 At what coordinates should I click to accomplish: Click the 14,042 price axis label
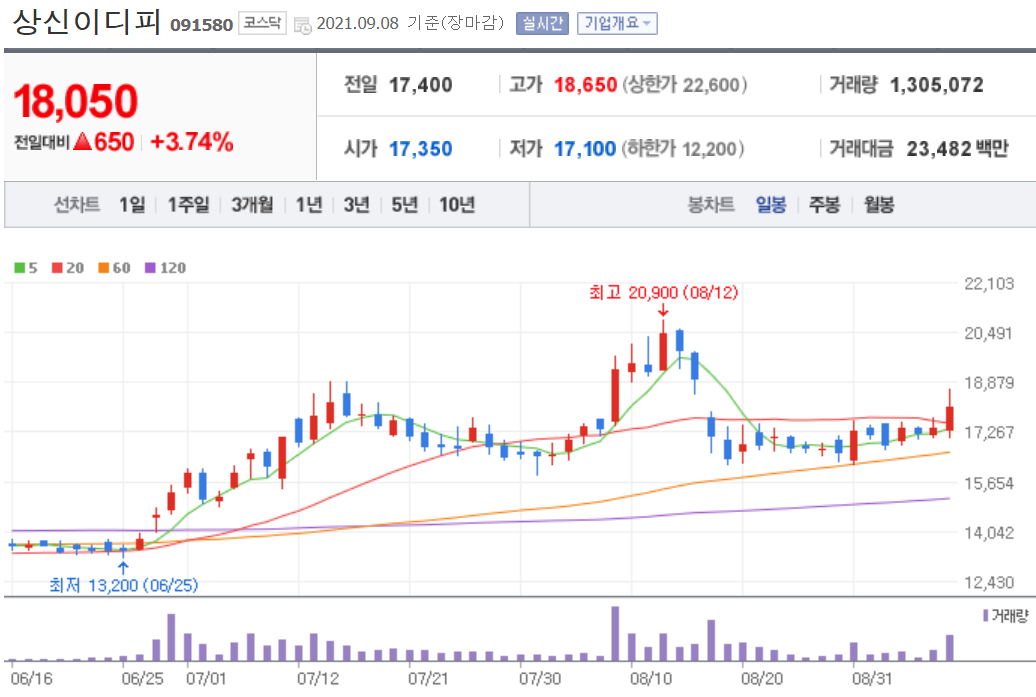pyautogui.click(x=989, y=532)
